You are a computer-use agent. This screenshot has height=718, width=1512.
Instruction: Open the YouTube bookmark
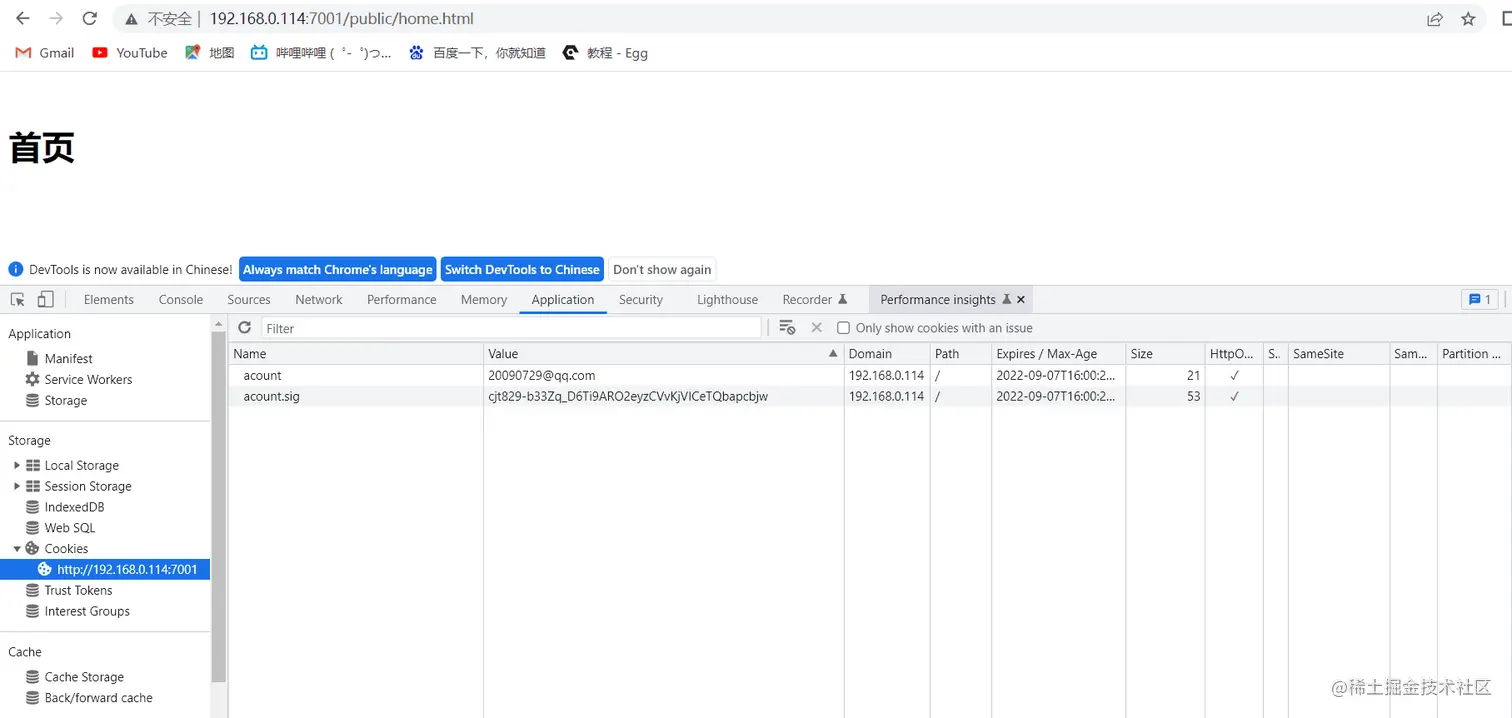click(130, 53)
